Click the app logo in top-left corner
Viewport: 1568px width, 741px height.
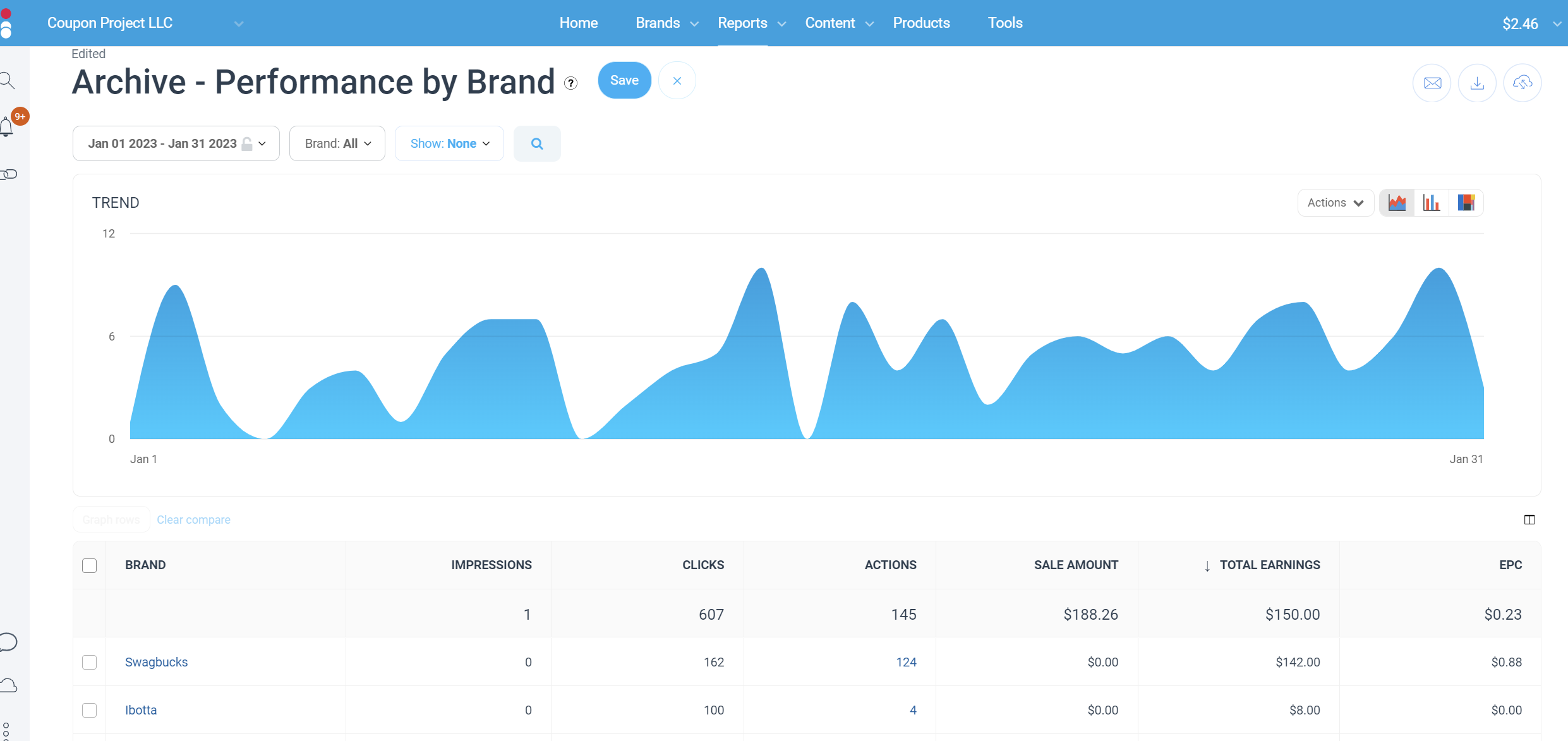(6, 23)
